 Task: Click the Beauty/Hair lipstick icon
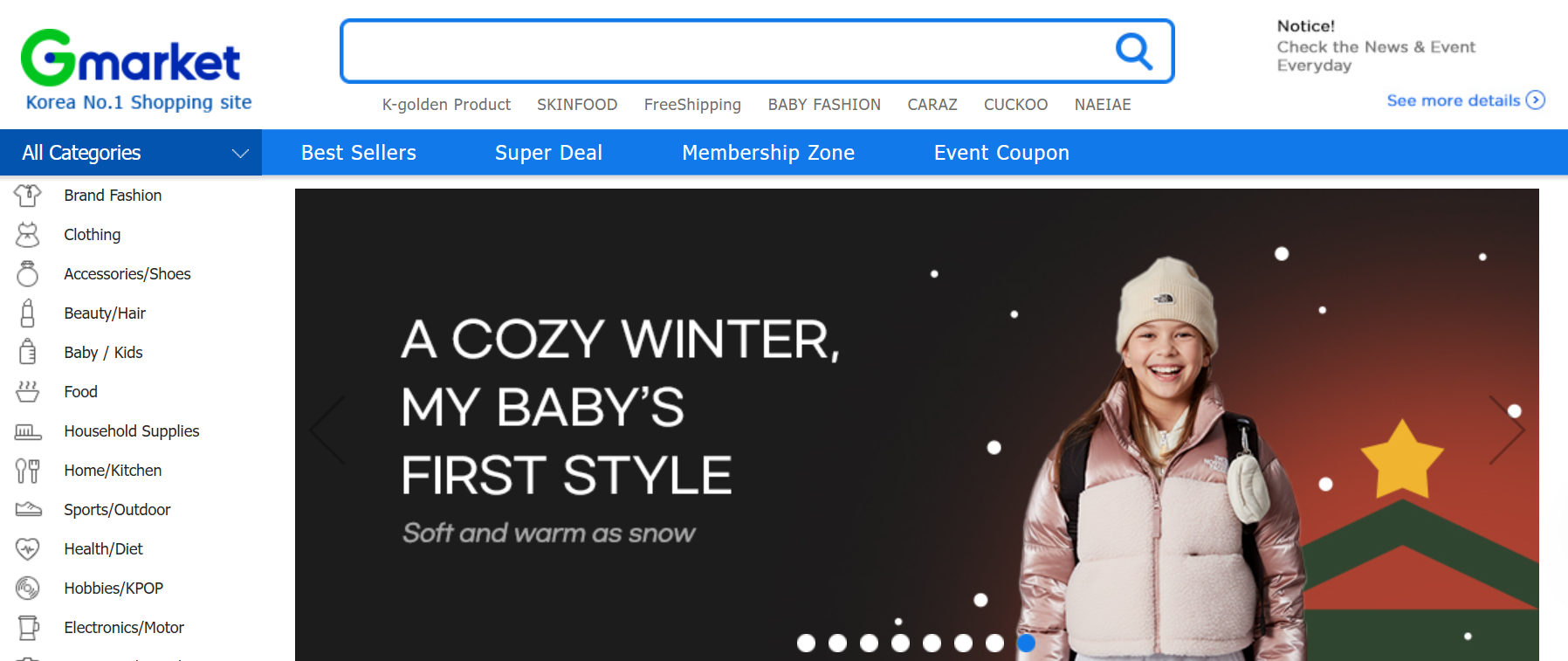(28, 313)
